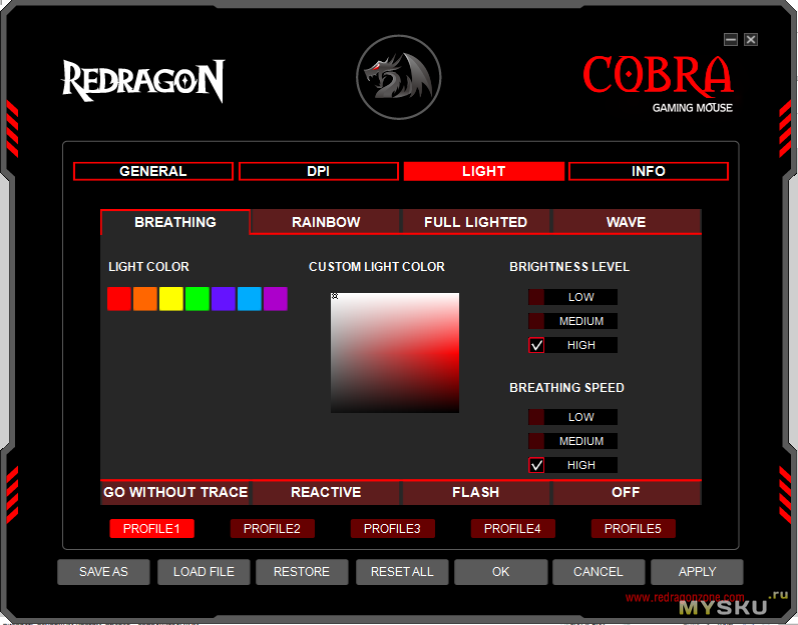Switch to PROFILE3

click(x=392, y=528)
